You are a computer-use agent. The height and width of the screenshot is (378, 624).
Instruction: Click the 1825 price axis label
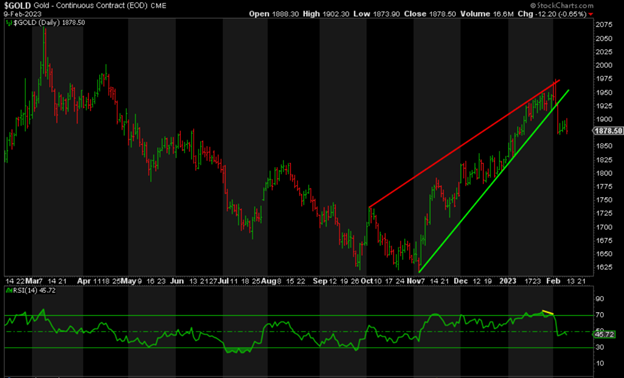pos(604,160)
